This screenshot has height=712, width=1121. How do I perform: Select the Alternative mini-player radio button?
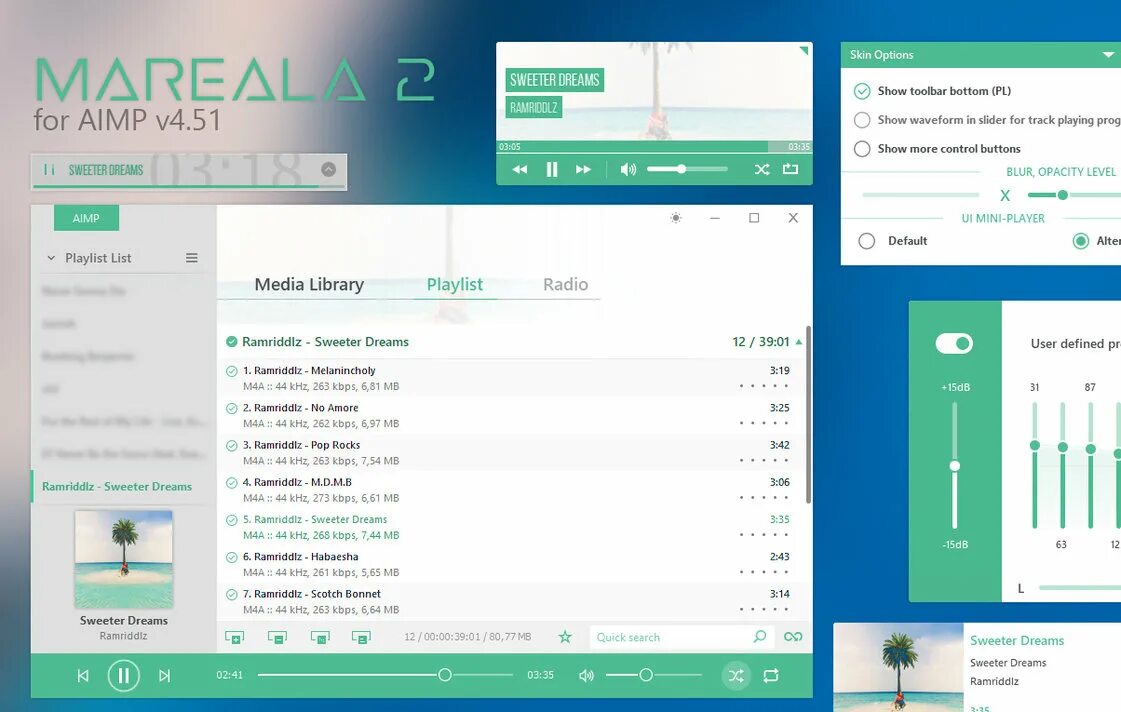click(x=1081, y=241)
